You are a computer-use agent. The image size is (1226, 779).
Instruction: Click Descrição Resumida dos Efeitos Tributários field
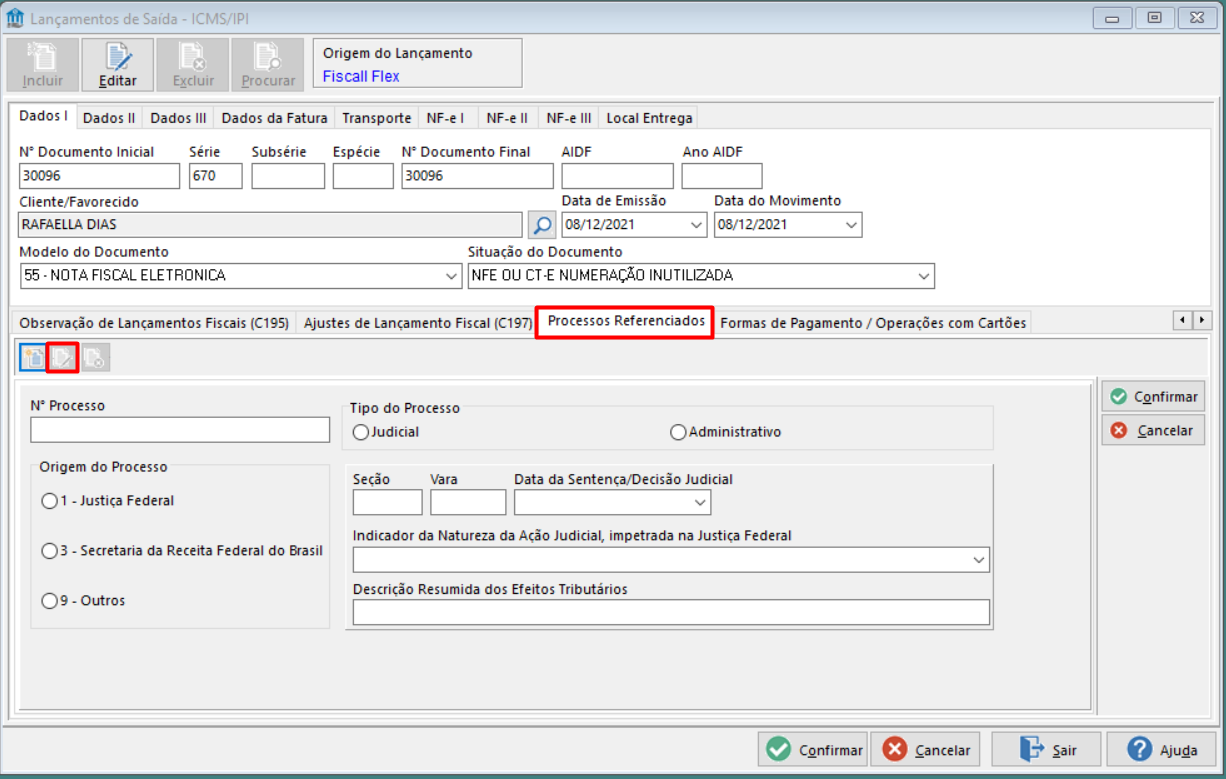(671, 612)
